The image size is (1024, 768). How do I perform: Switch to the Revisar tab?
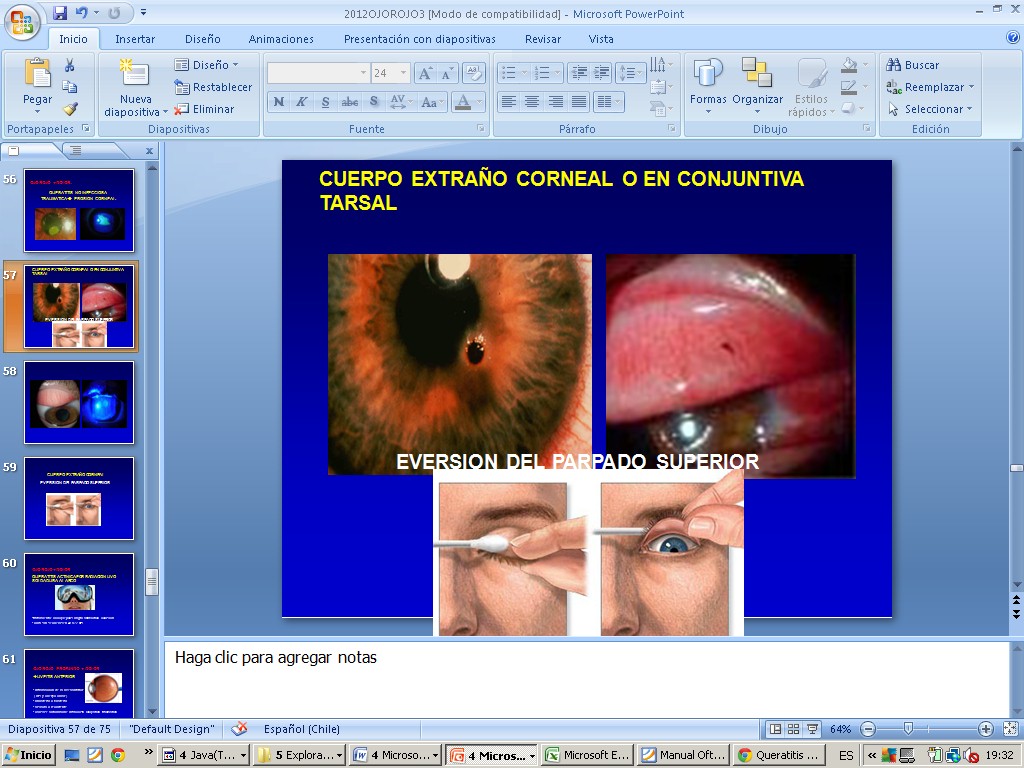[x=542, y=39]
